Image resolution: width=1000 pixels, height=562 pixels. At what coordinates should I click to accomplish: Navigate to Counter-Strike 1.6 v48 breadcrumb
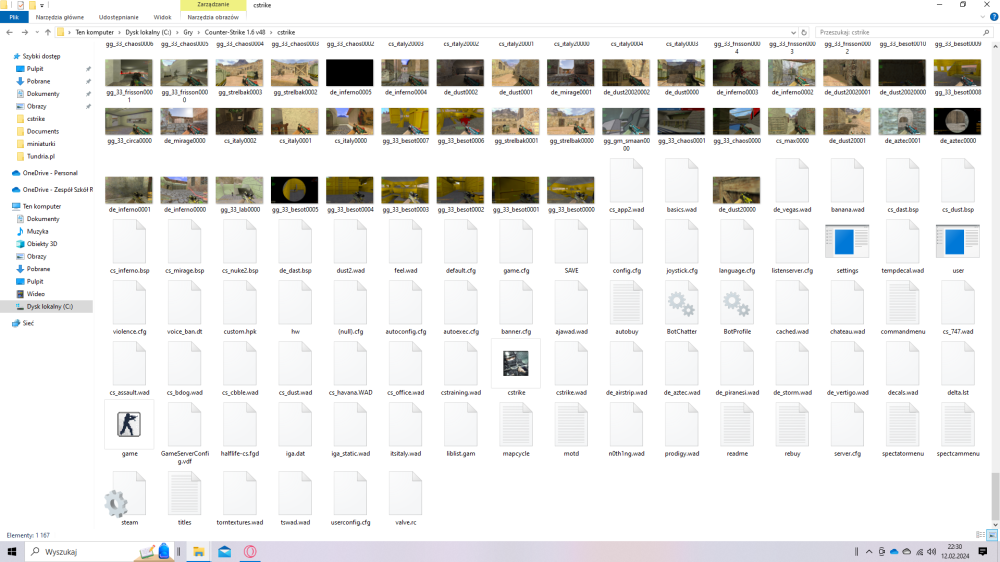[x=235, y=32]
